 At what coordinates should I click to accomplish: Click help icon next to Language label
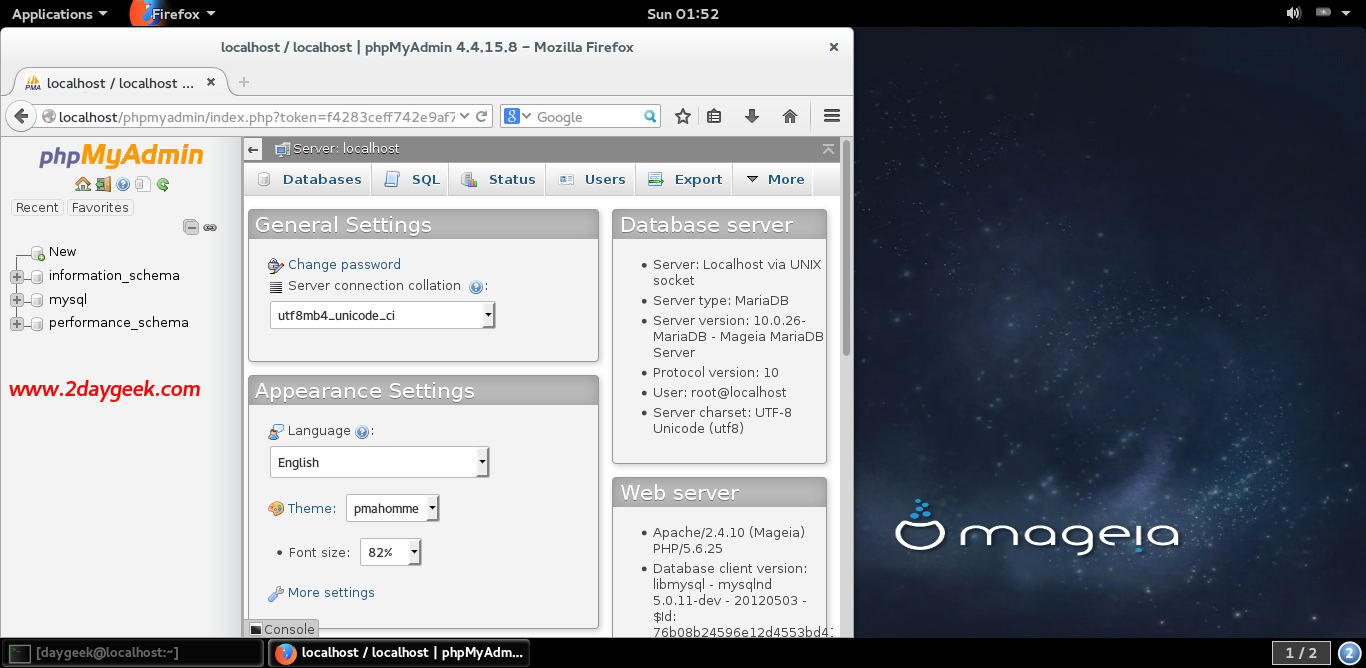[x=362, y=432]
